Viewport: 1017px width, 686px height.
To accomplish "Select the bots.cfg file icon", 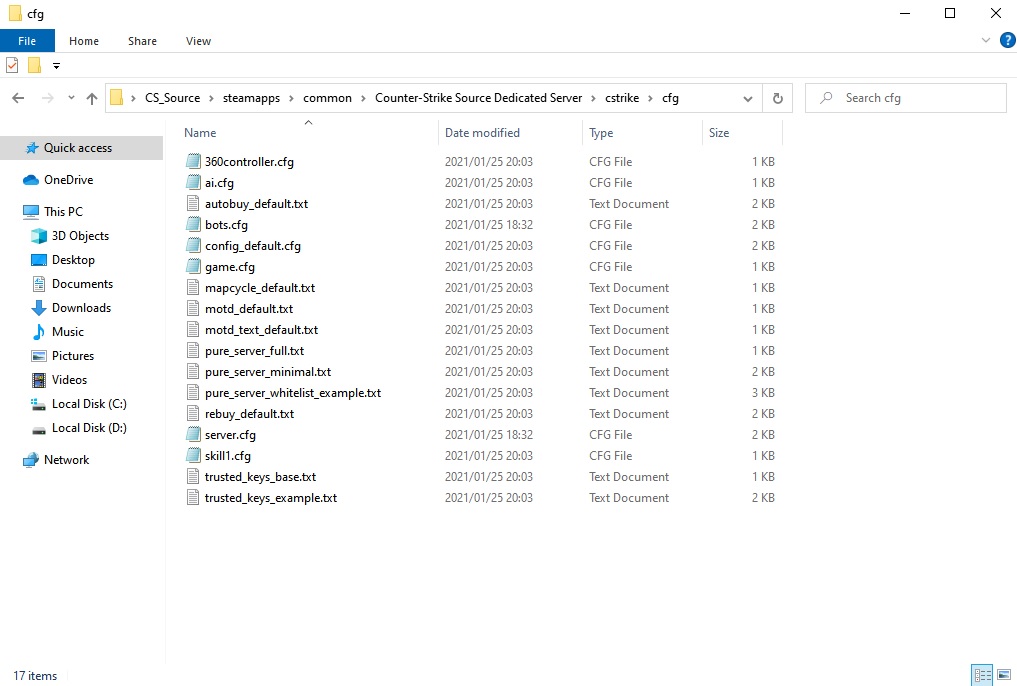I will click(193, 225).
